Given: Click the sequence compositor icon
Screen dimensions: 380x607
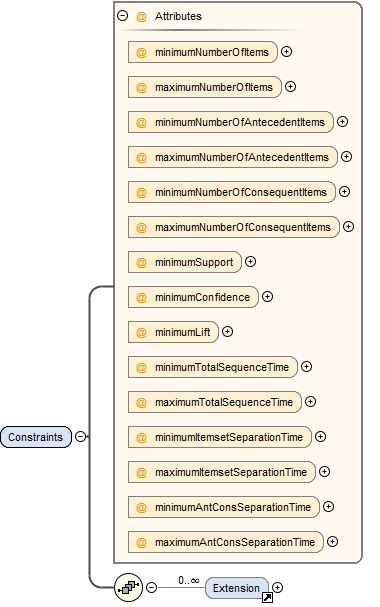Looking at the screenshot, I should (128, 588).
